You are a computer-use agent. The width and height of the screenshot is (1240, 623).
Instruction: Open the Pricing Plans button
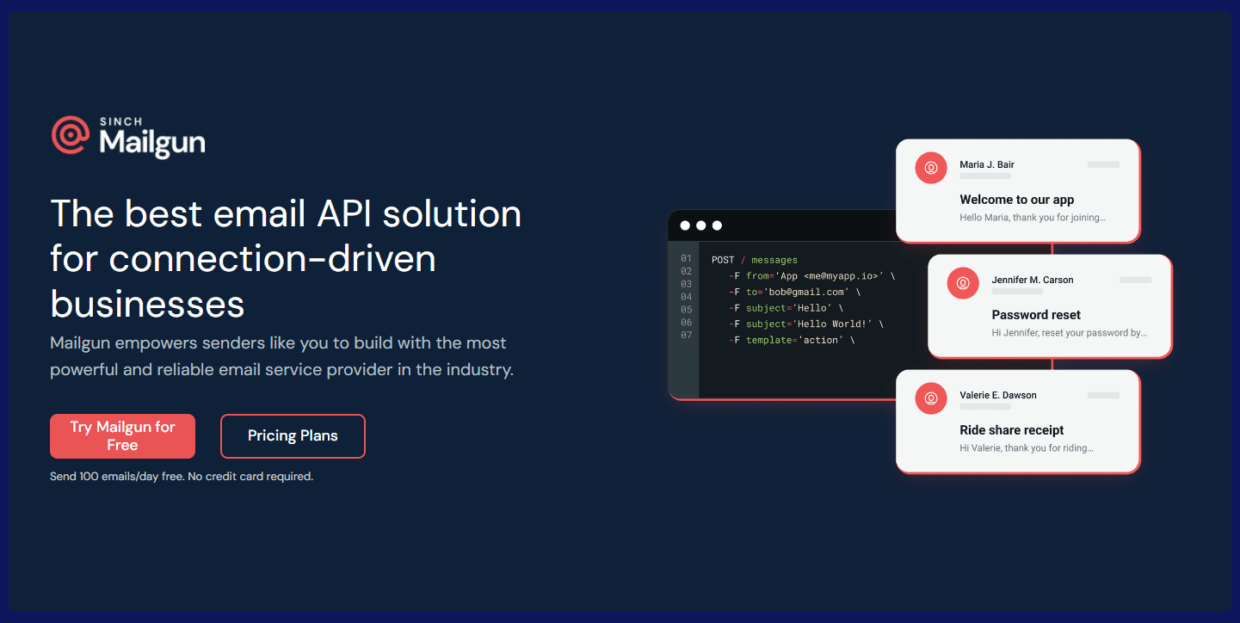point(293,436)
